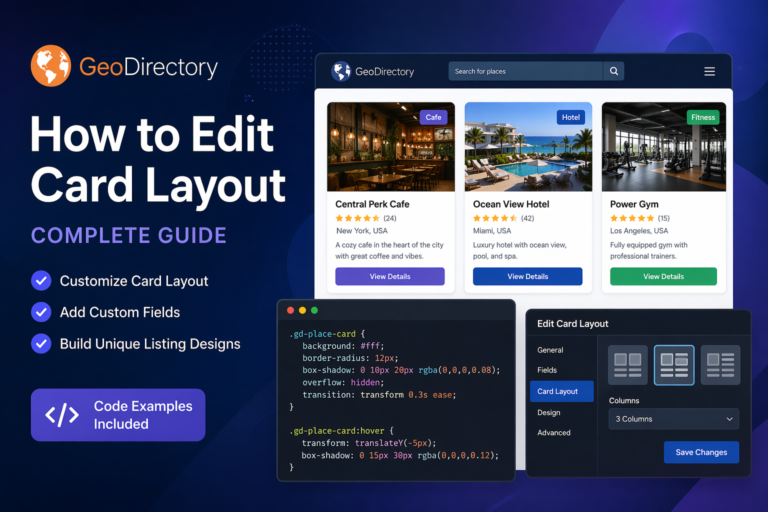This screenshot has width=768, height=512.
Task: Click View Details on Power Gym
Action: tap(663, 276)
